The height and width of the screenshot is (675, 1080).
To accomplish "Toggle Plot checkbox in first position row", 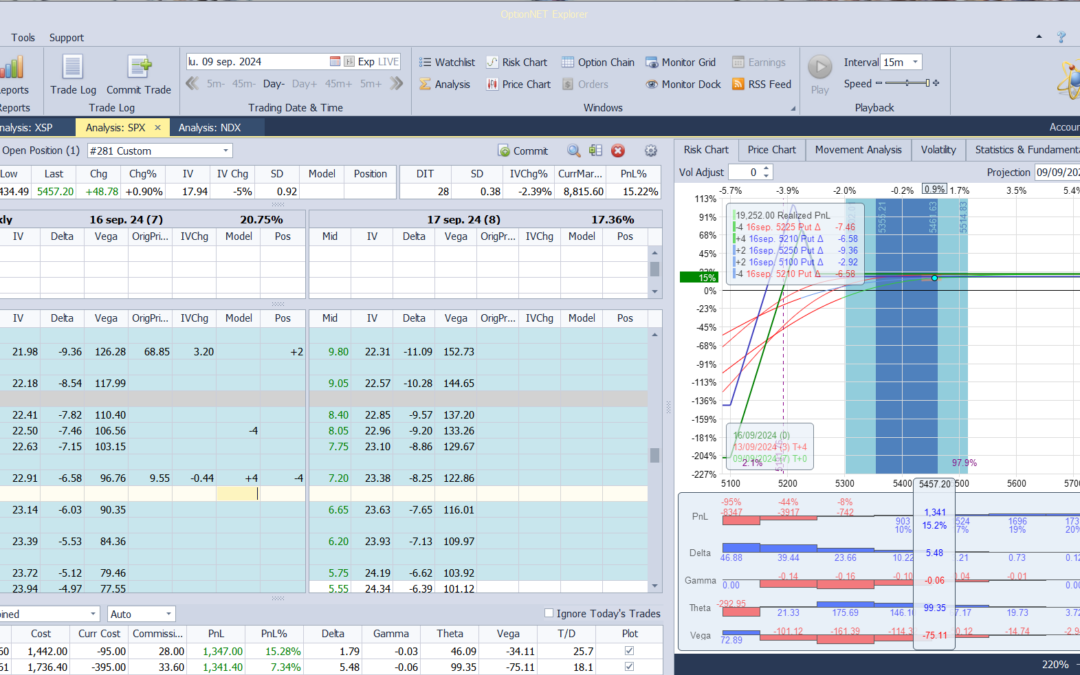I will click(628, 651).
